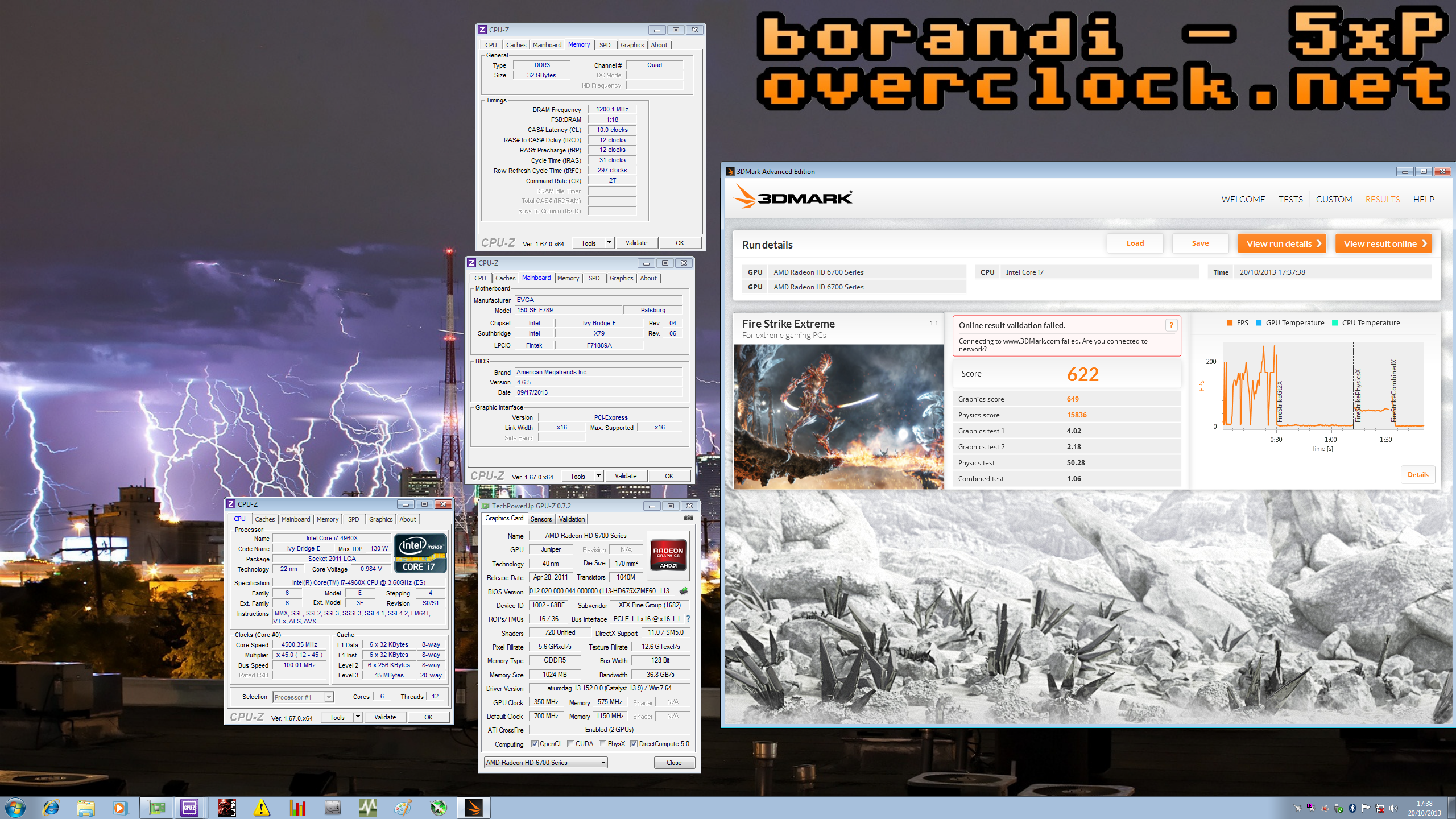Click the Details button below the chart
The image size is (1456, 819).
pos(1417,475)
